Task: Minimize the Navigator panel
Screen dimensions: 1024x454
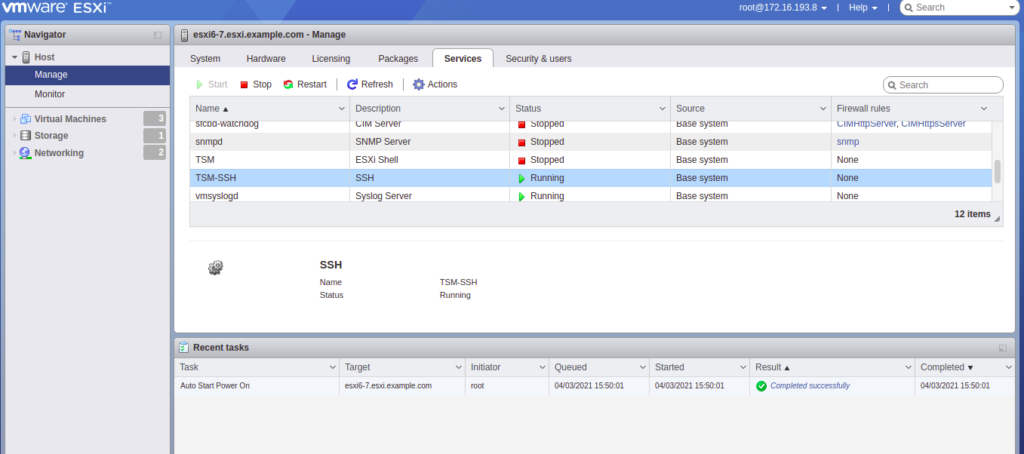Action: (157, 35)
